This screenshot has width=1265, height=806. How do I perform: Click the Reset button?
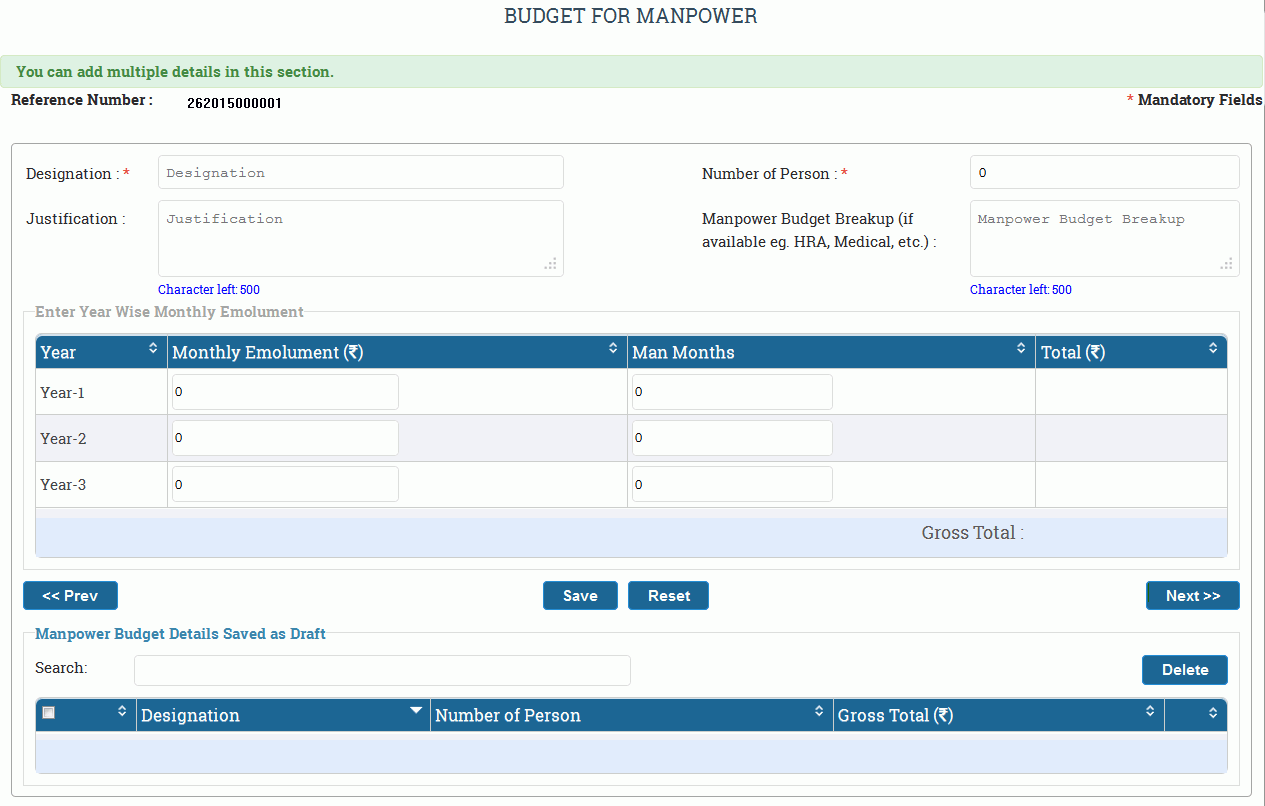point(668,596)
